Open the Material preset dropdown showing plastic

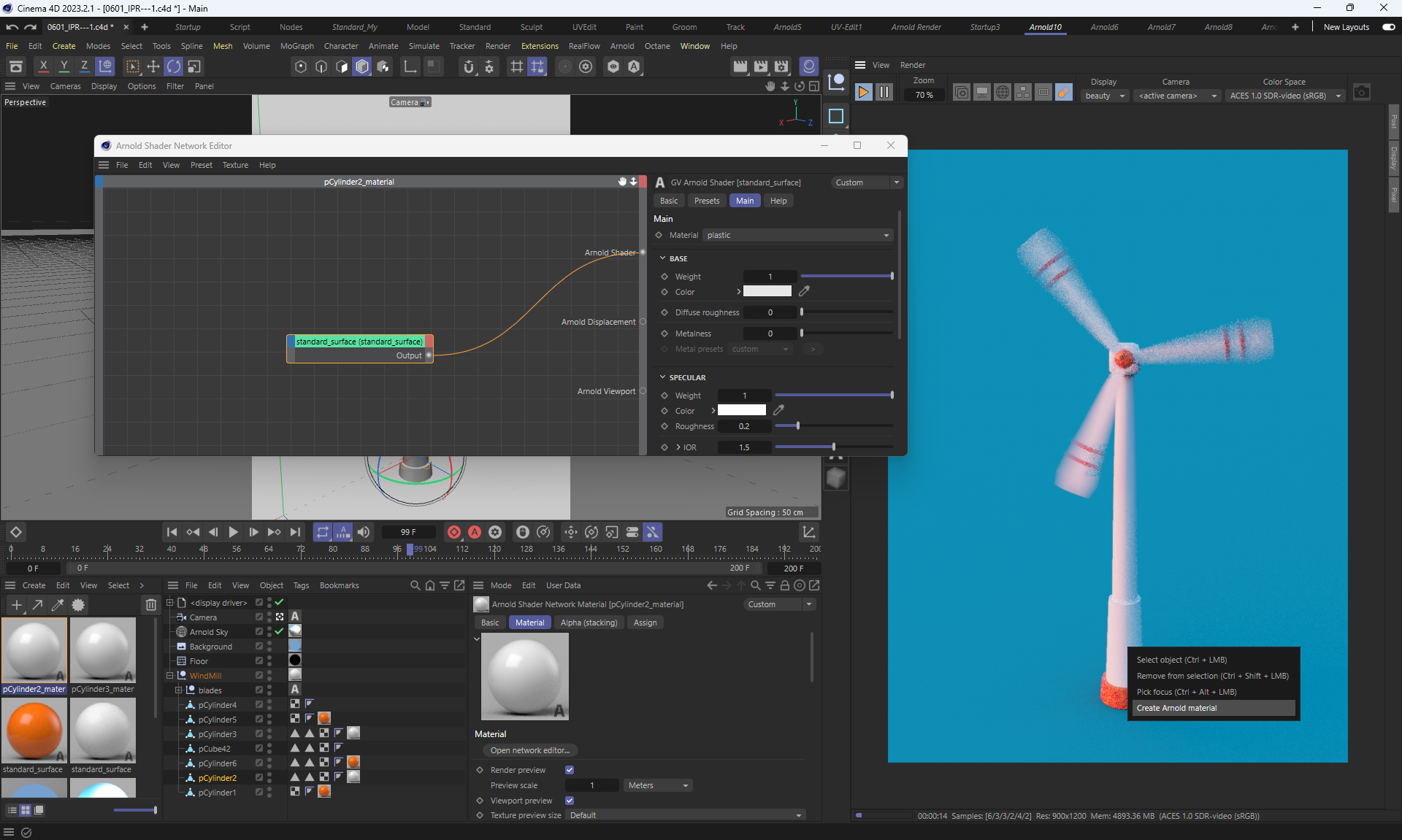point(797,235)
